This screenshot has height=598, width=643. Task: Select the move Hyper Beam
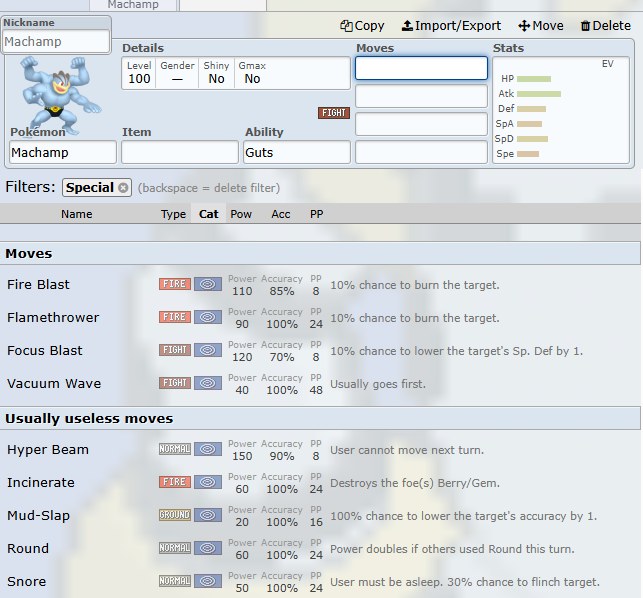click(320, 450)
